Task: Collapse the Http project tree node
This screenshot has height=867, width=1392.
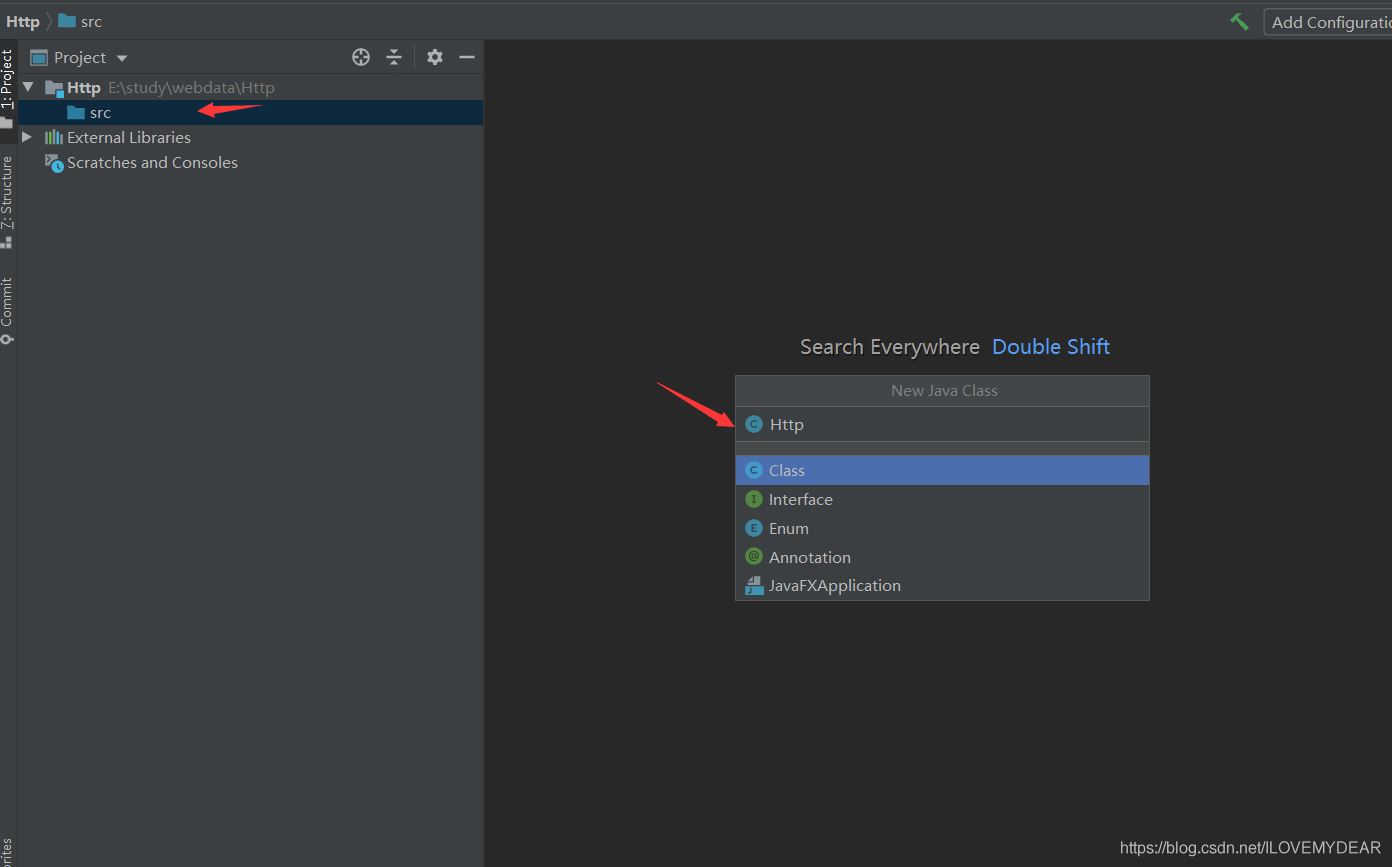Action: coord(28,87)
